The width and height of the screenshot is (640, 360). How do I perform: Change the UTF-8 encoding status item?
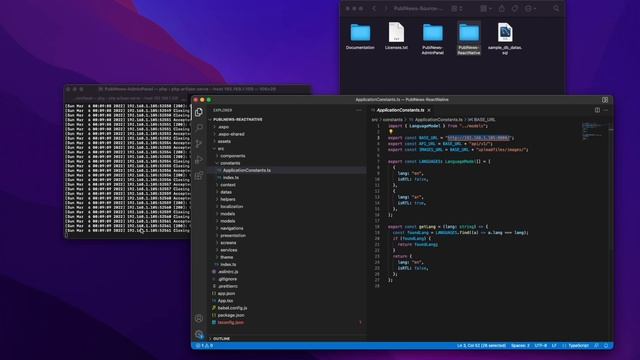[541, 346]
